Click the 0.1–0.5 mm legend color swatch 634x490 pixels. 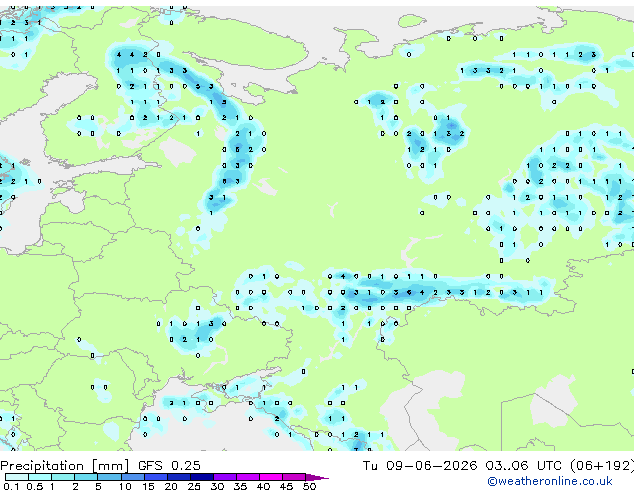tap(17, 477)
